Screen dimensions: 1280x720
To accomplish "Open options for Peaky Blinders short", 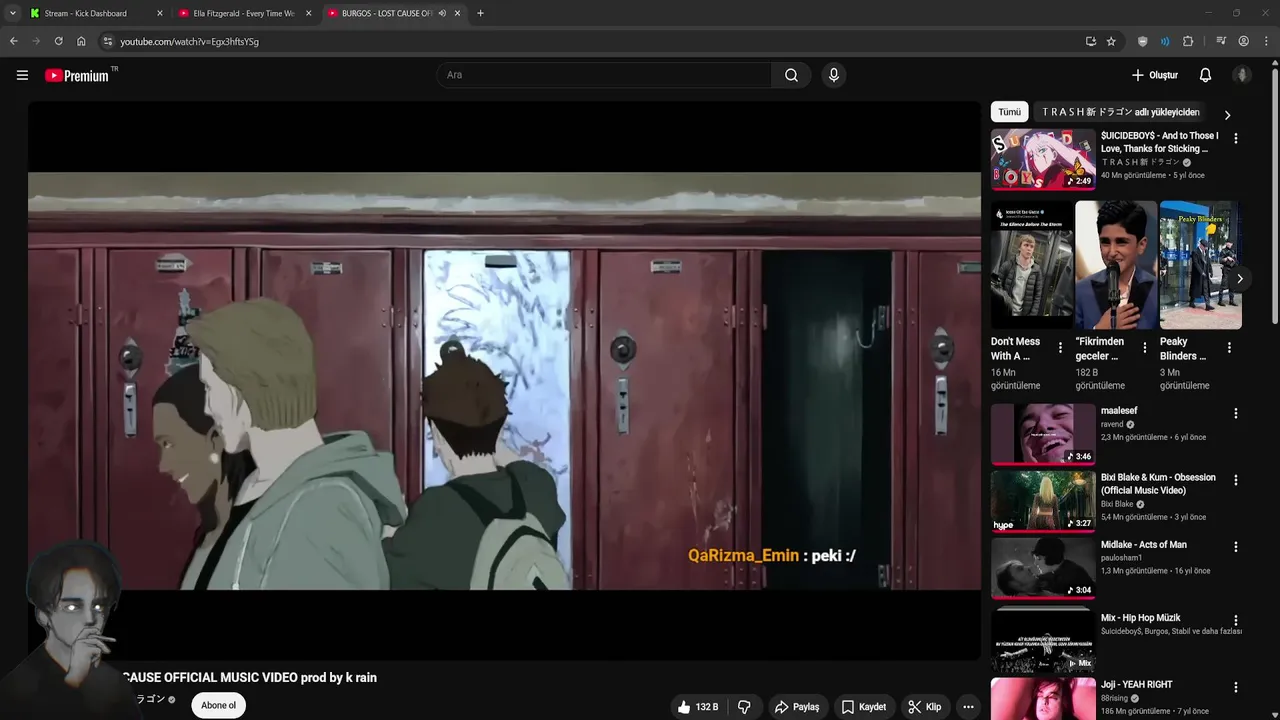I will (1229, 348).
